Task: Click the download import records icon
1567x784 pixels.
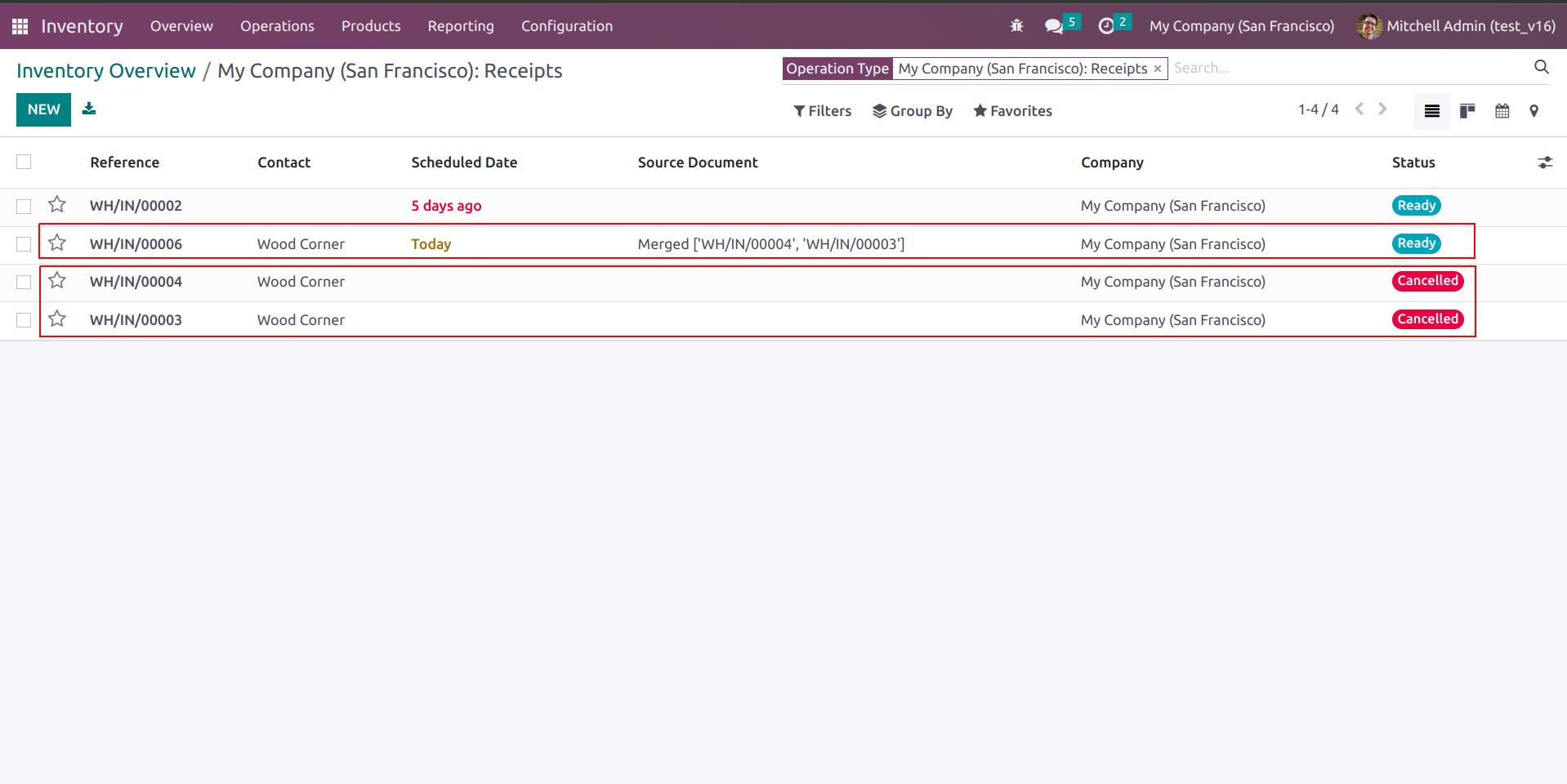Action: [89, 109]
